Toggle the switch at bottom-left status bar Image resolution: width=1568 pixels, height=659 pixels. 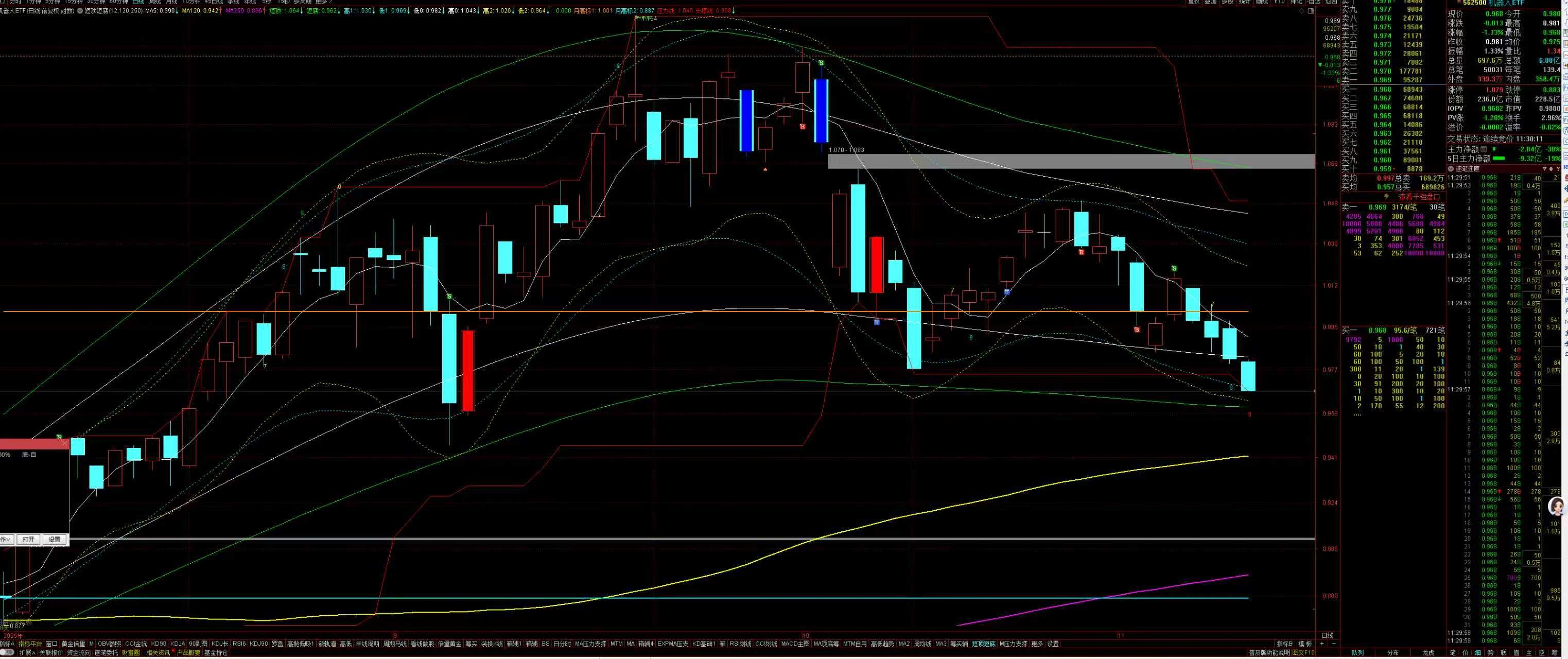(x=7, y=653)
